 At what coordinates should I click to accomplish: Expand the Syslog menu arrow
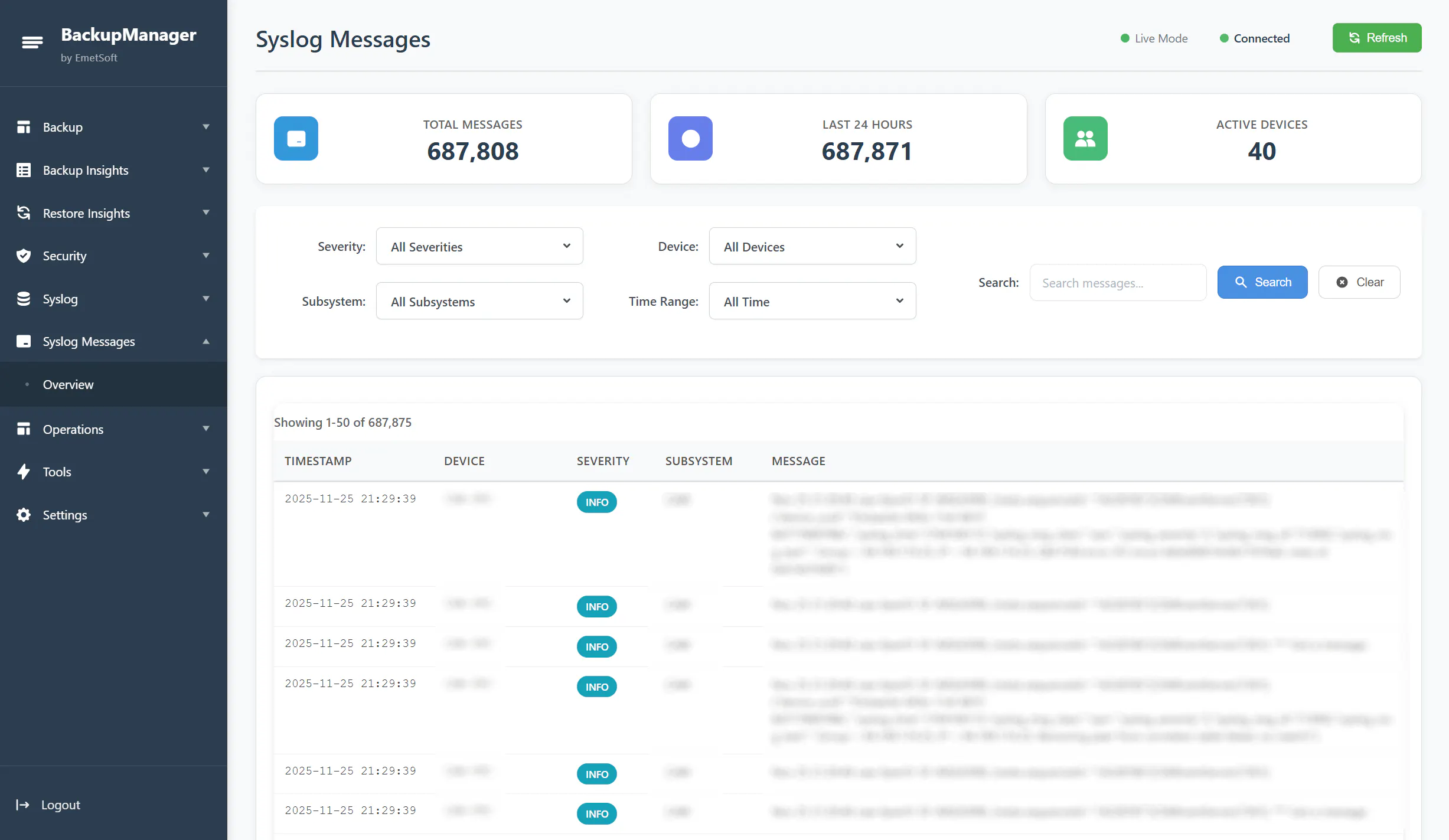coord(206,299)
